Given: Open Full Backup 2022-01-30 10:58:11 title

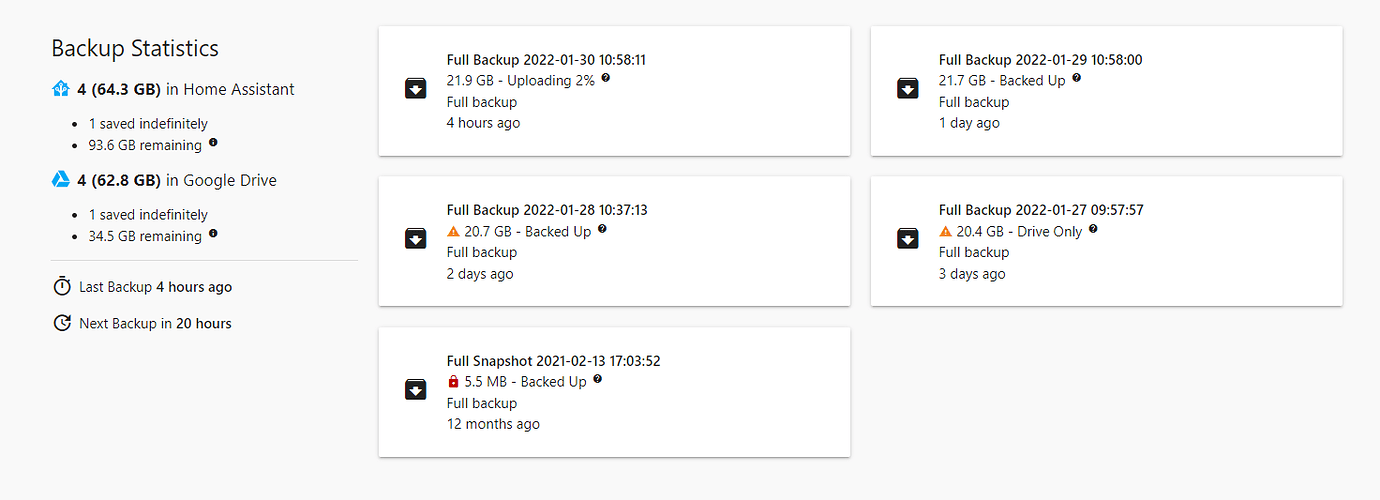Looking at the screenshot, I should pos(546,60).
